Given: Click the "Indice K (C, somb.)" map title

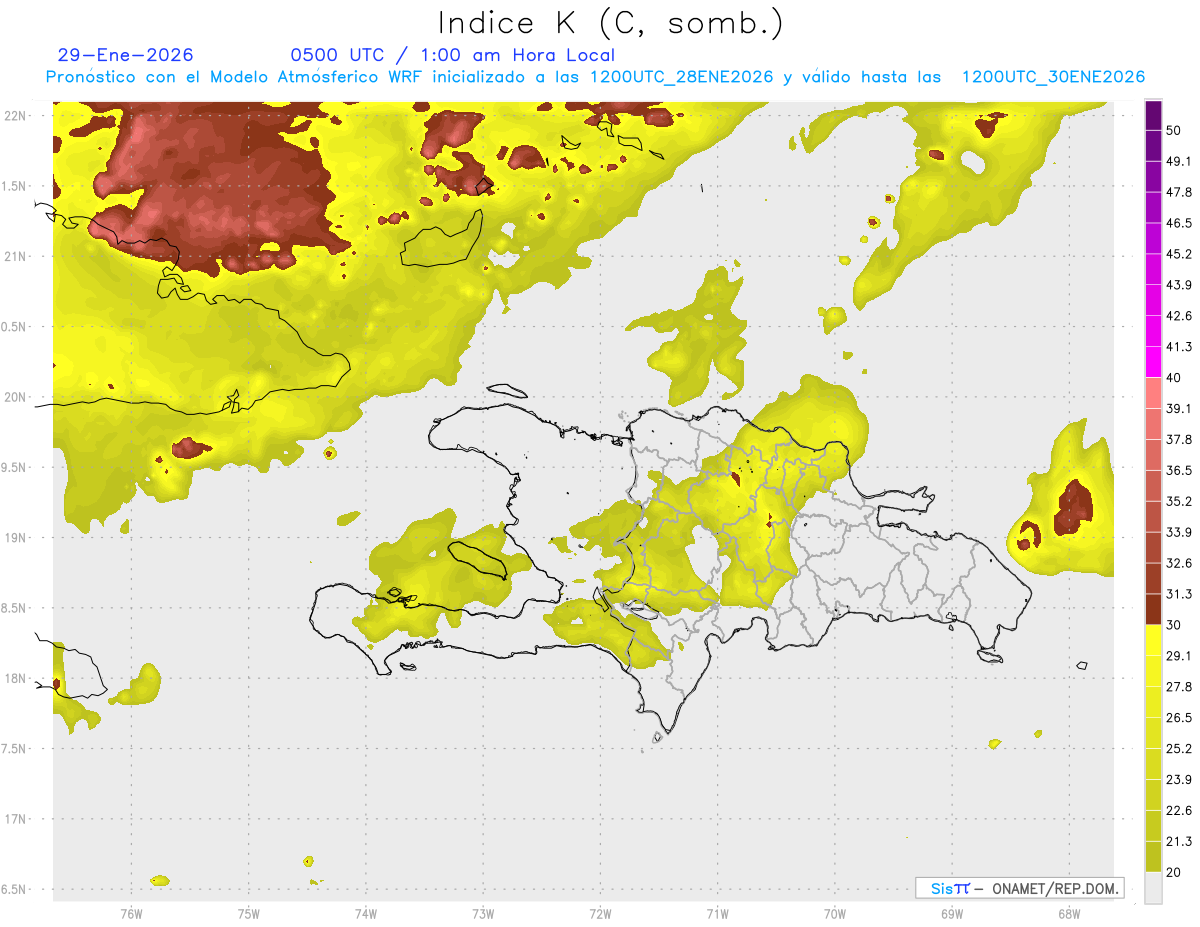Looking at the screenshot, I should point(611,22).
